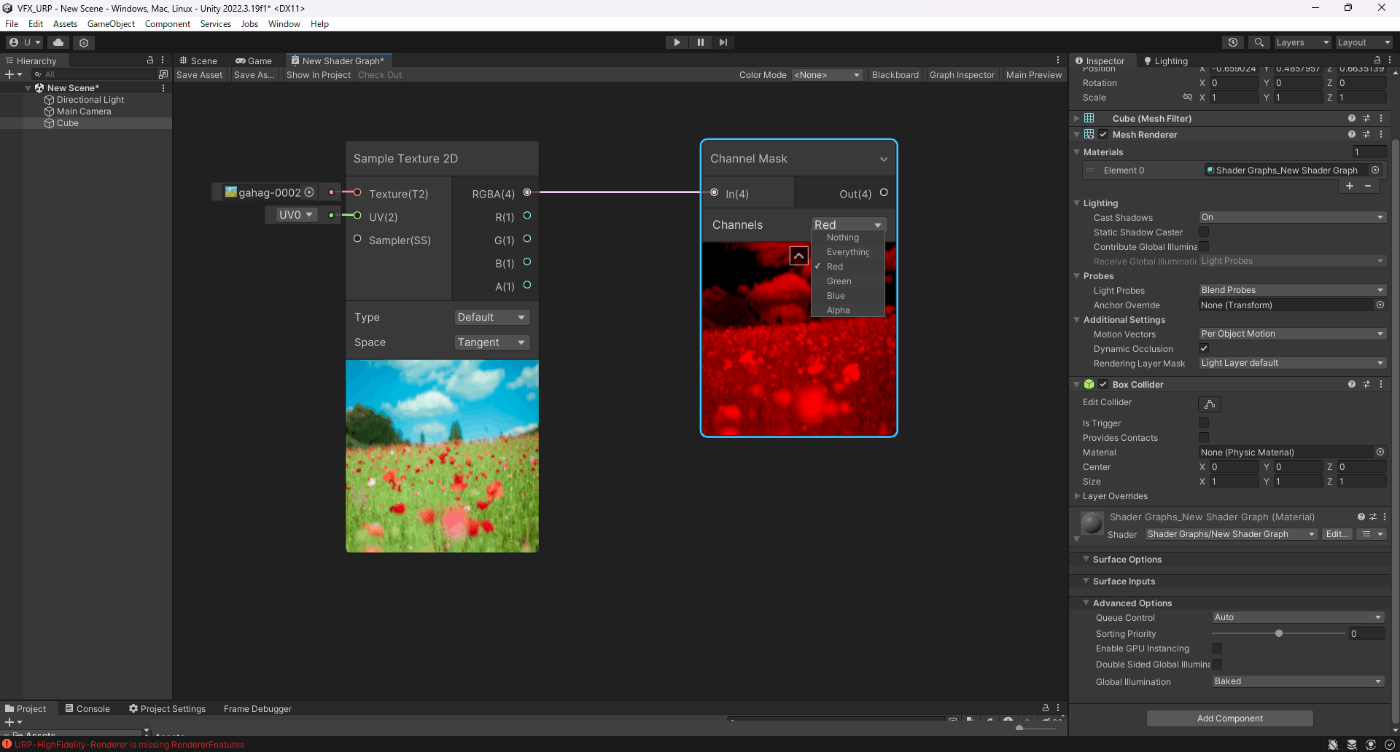This screenshot has width=1400, height=752.
Task: Open Mesh Filter help icon
Action: (x=1351, y=118)
